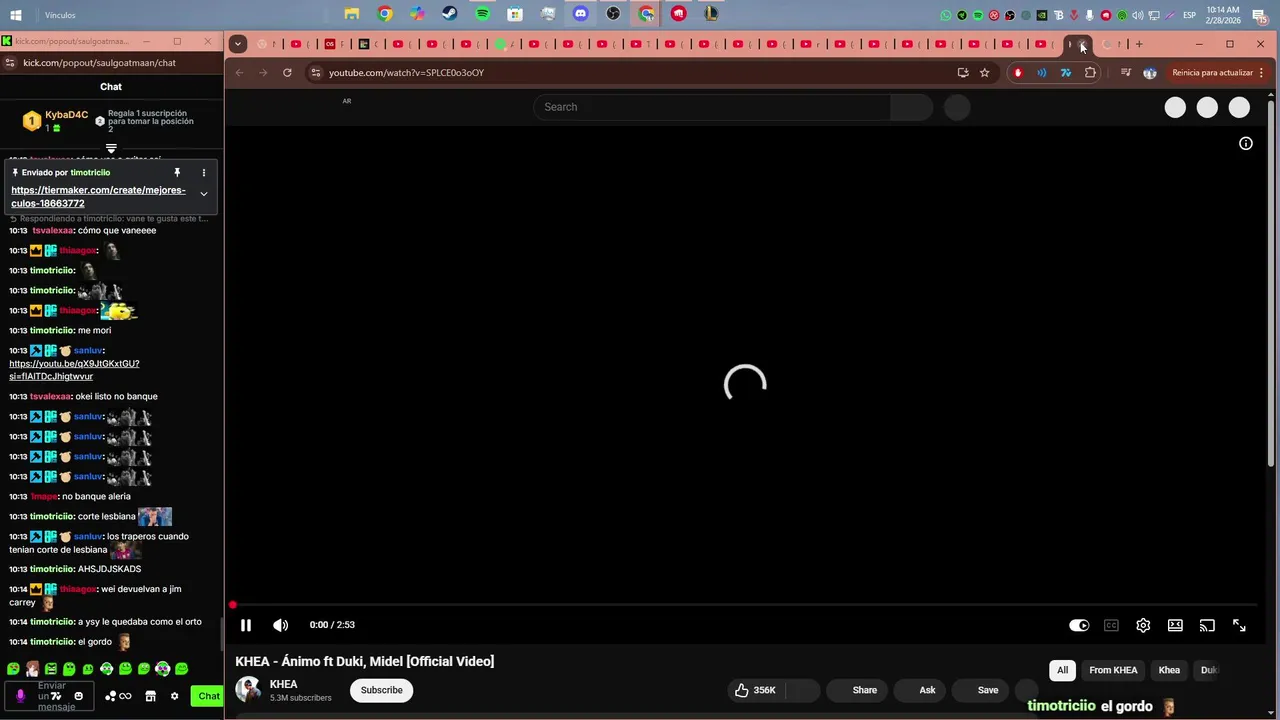Switch to theater mode
The width and height of the screenshot is (1280, 720).
coord(1175,625)
